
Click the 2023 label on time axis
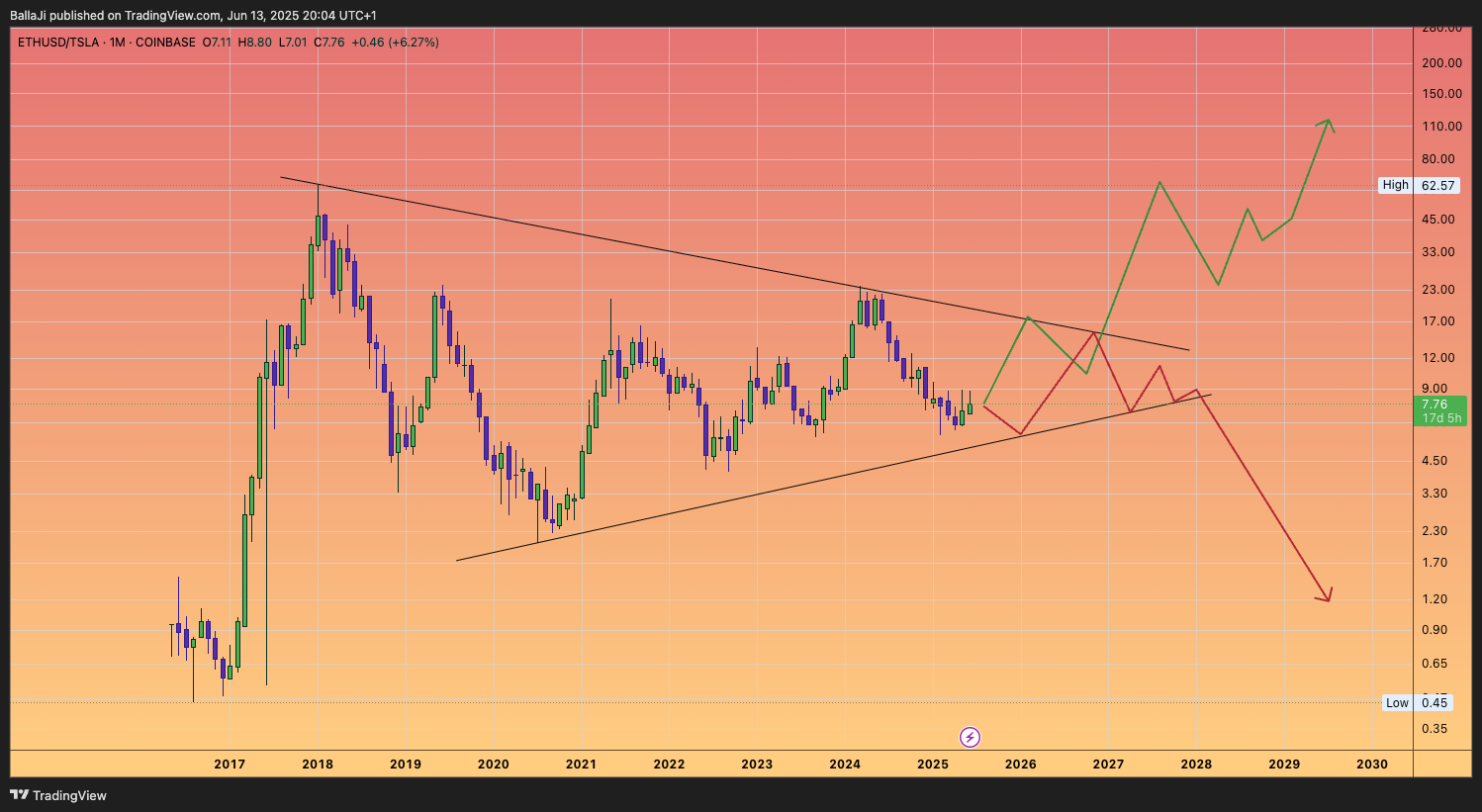click(x=757, y=764)
